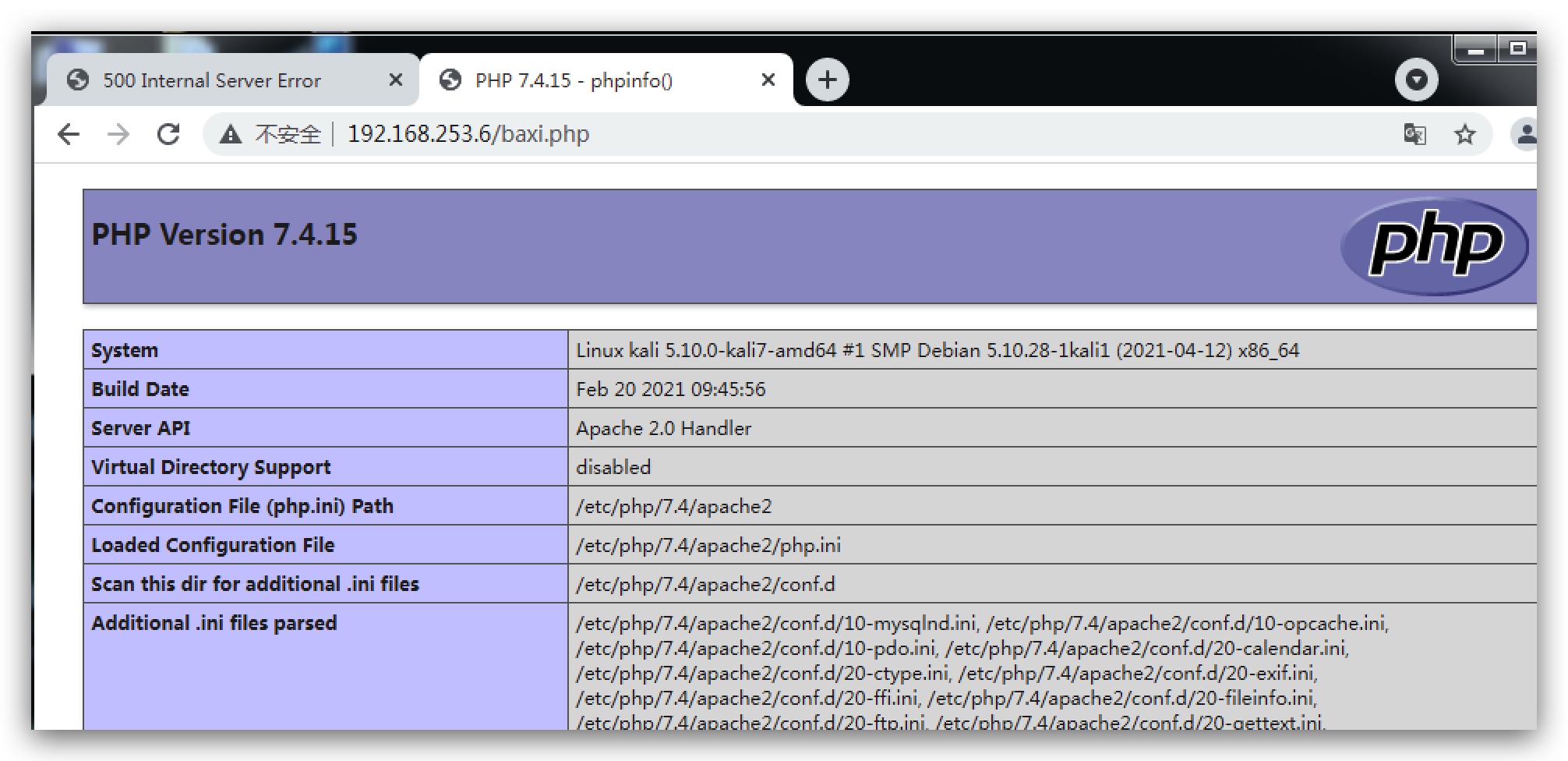The height and width of the screenshot is (761, 1568).
Task: Click Additional .ini files parsed label
Action: click(x=214, y=623)
